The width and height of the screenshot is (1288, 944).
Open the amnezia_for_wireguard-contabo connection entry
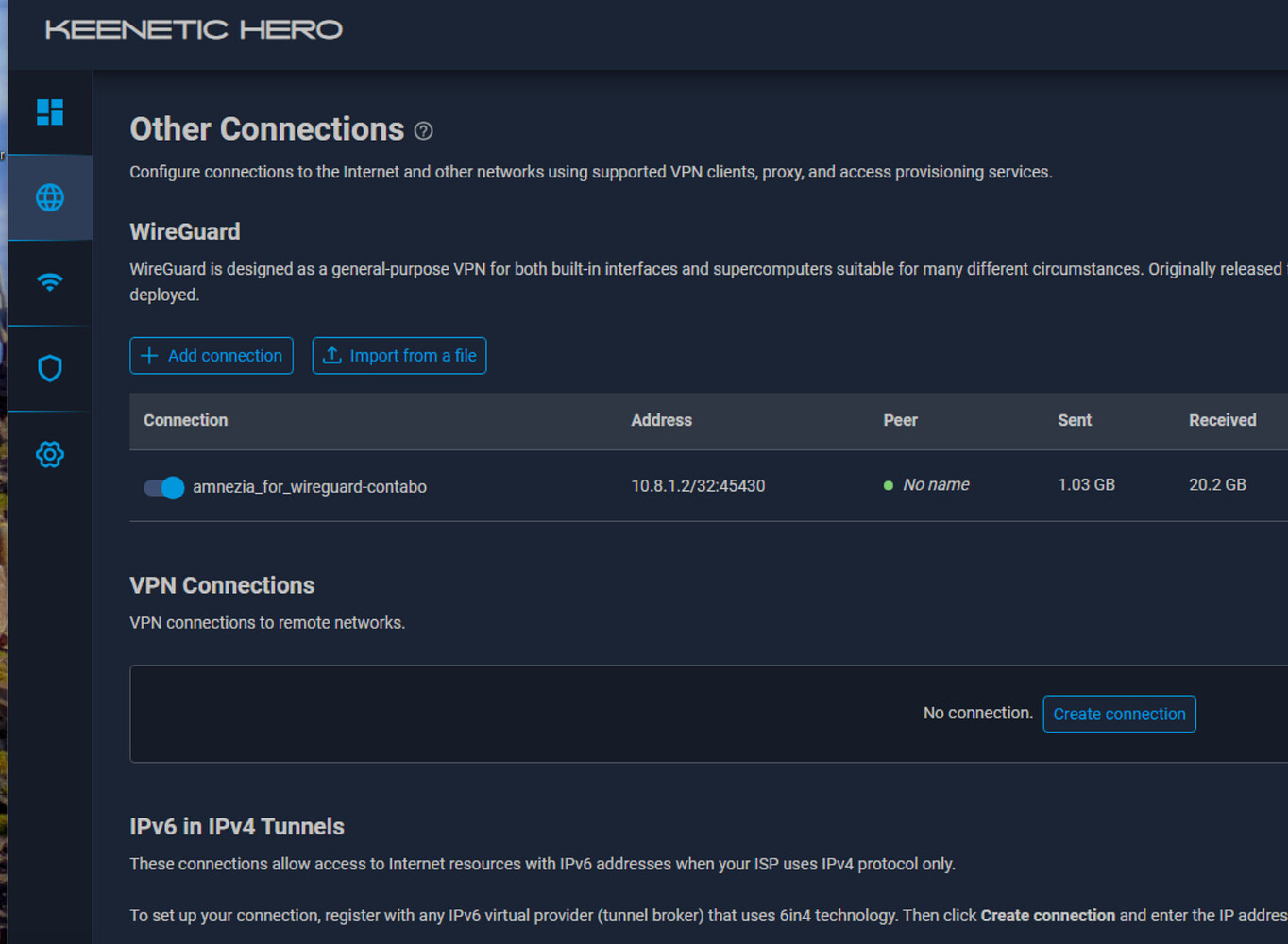[x=310, y=487]
